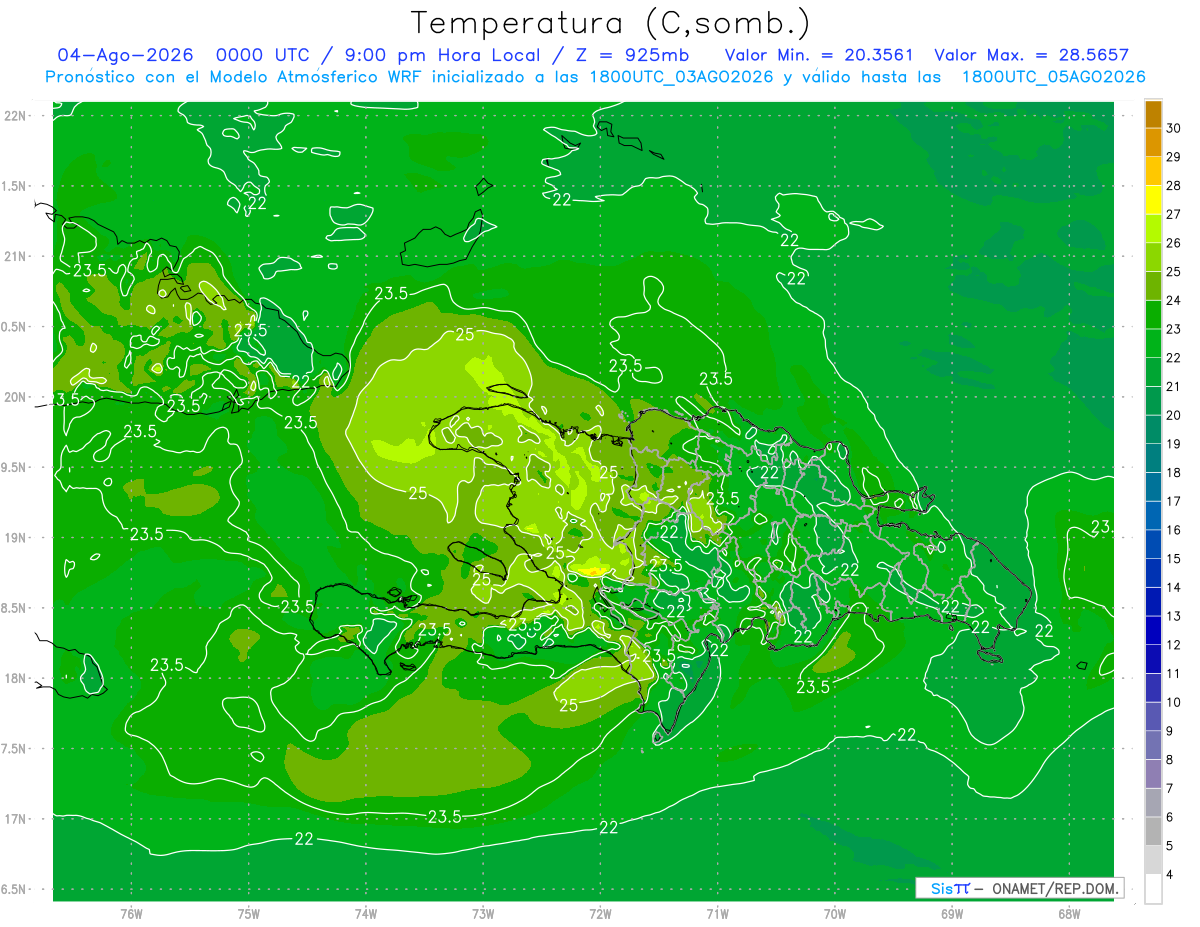
Task: Click the "22N" latitude axis label
Action: [16, 116]
